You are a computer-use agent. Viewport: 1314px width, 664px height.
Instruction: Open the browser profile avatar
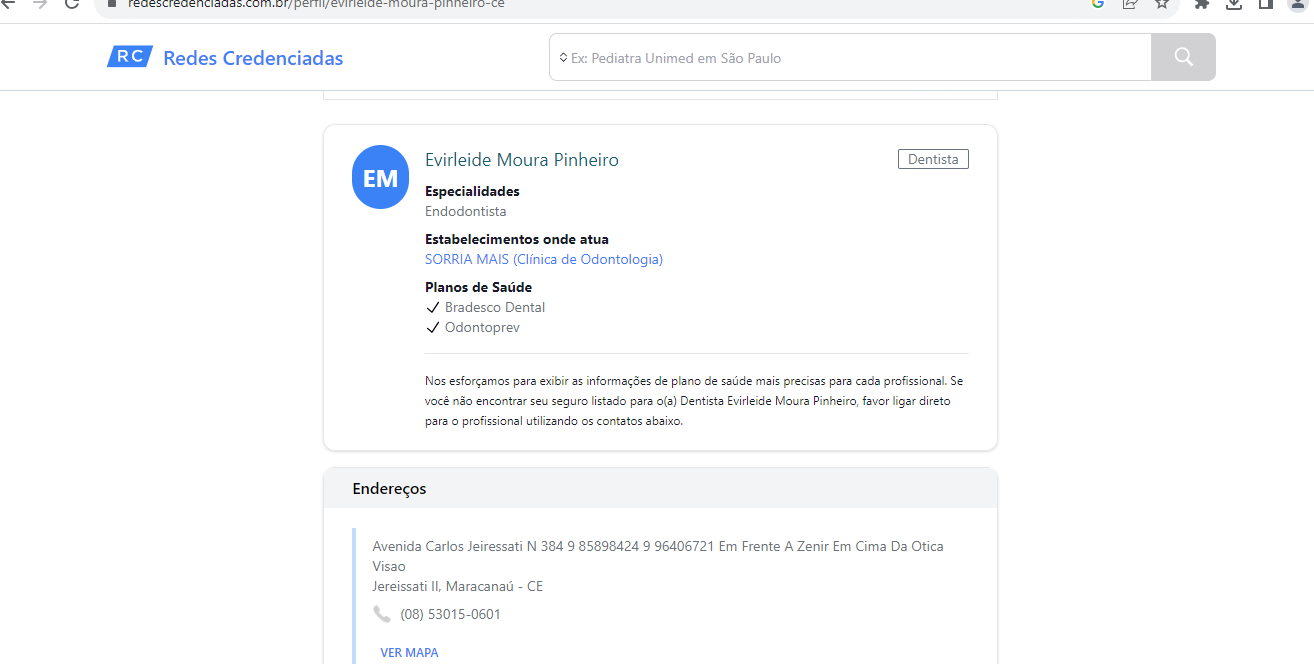coord(1298,3)
